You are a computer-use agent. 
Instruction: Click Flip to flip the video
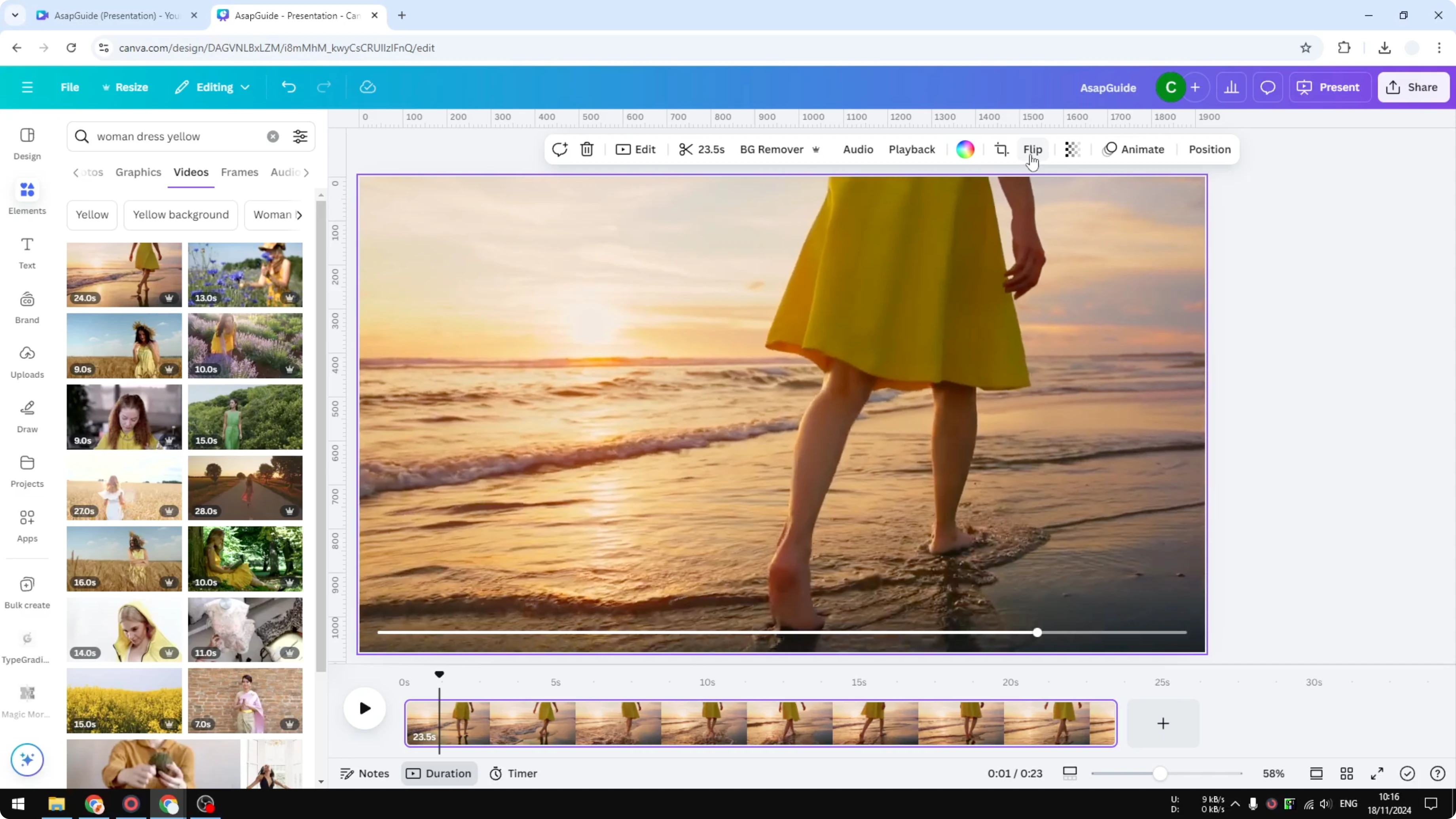tap(1033, 149)
